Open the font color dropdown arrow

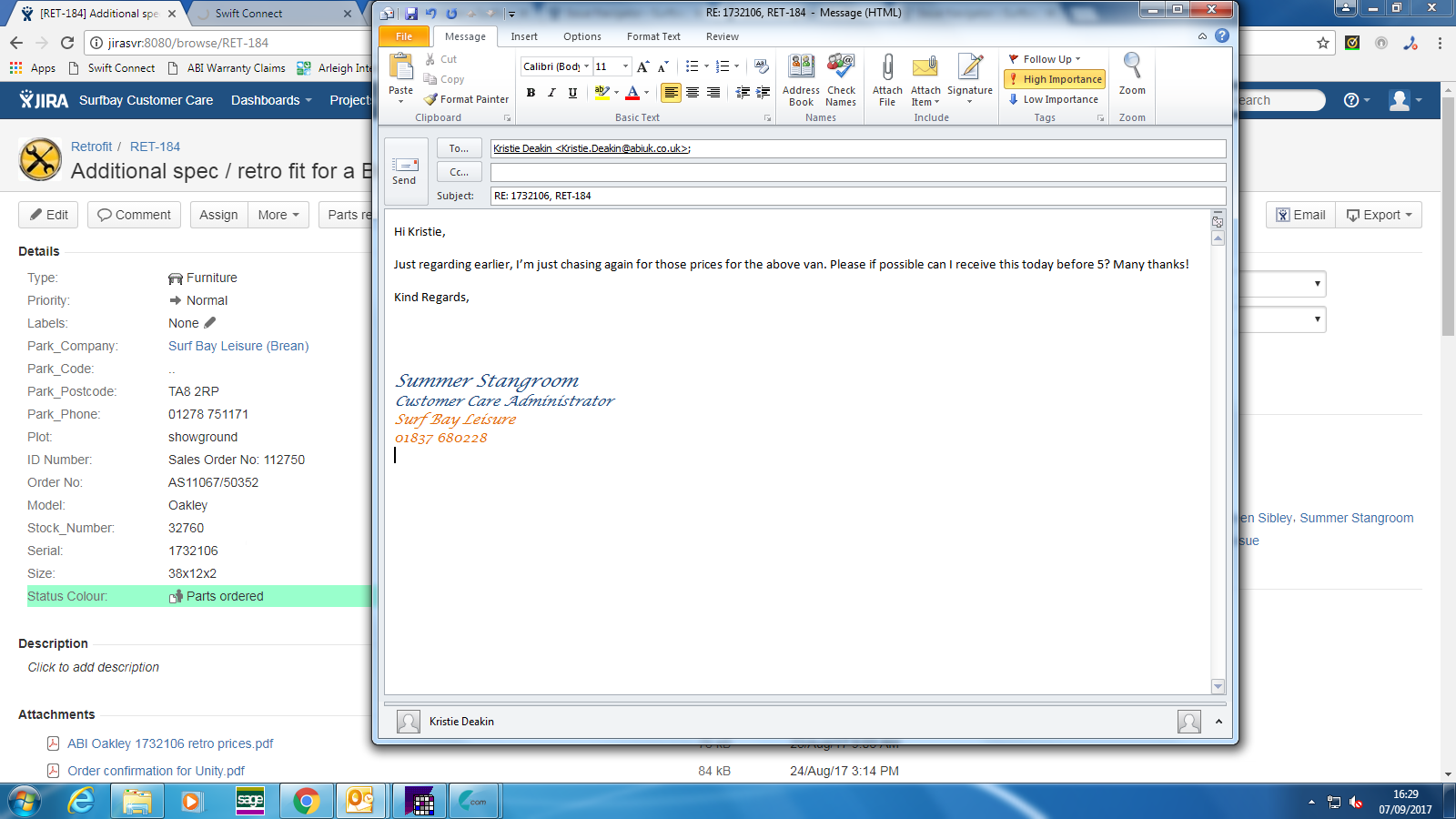pyautogui.click(x=647, y=93)
